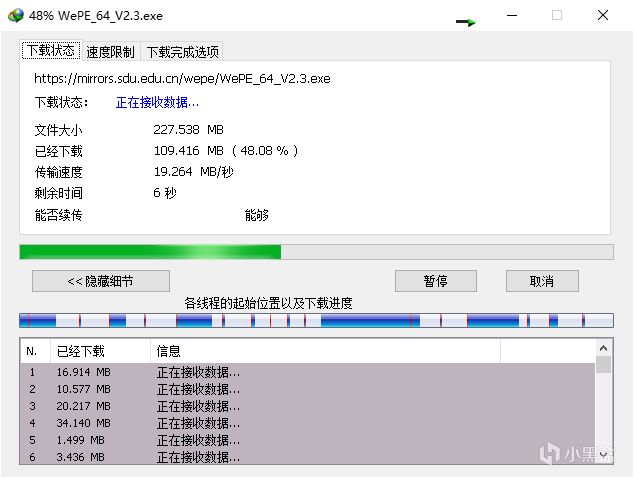The width and height of the screenshot is (634, 478).
Task: Click the 已经下载 column header in thread list
Action: pos(100,351)
